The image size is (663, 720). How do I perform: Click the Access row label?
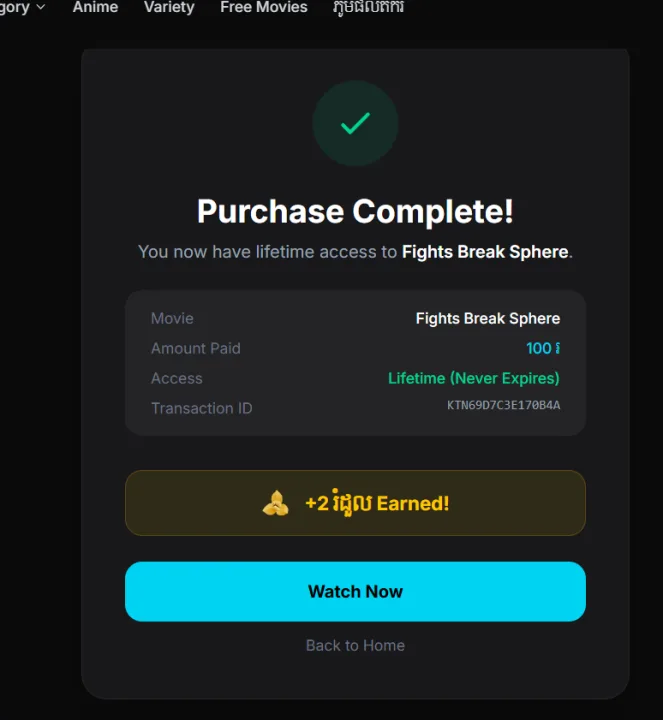(x=177, y=378)
